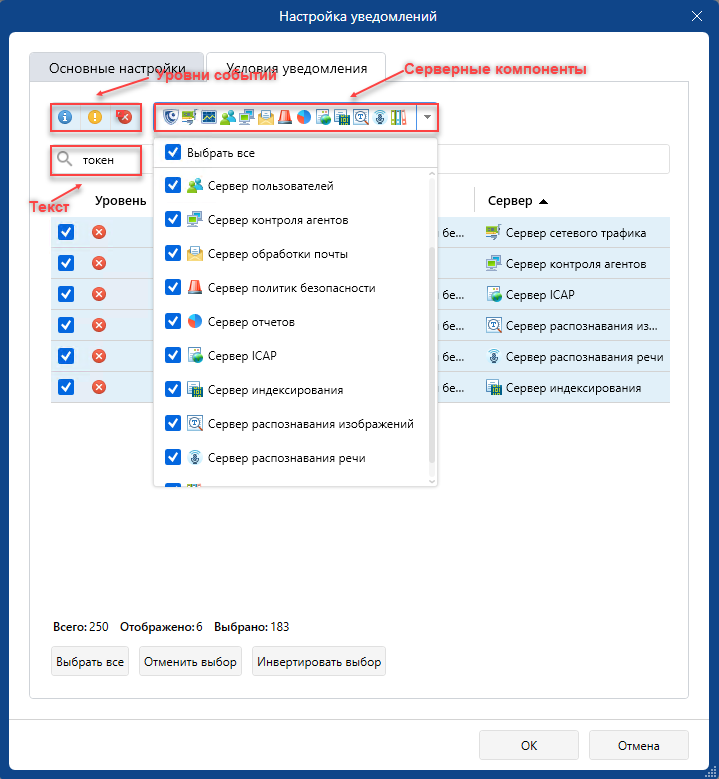Uncheck Сервер индексирования checkbox in the dropdown list
Image resolution: width=719 pixels, height=779 pixels.
(x=173, y=389)
